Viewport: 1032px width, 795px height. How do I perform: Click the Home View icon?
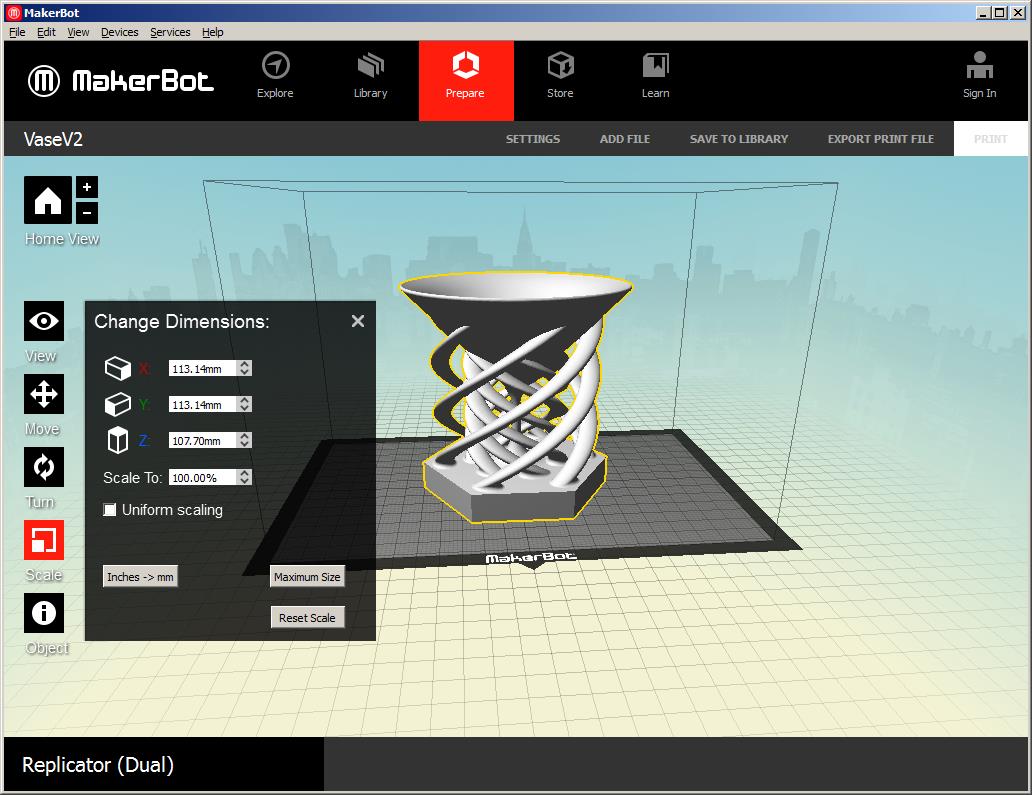tap(48, 201)
